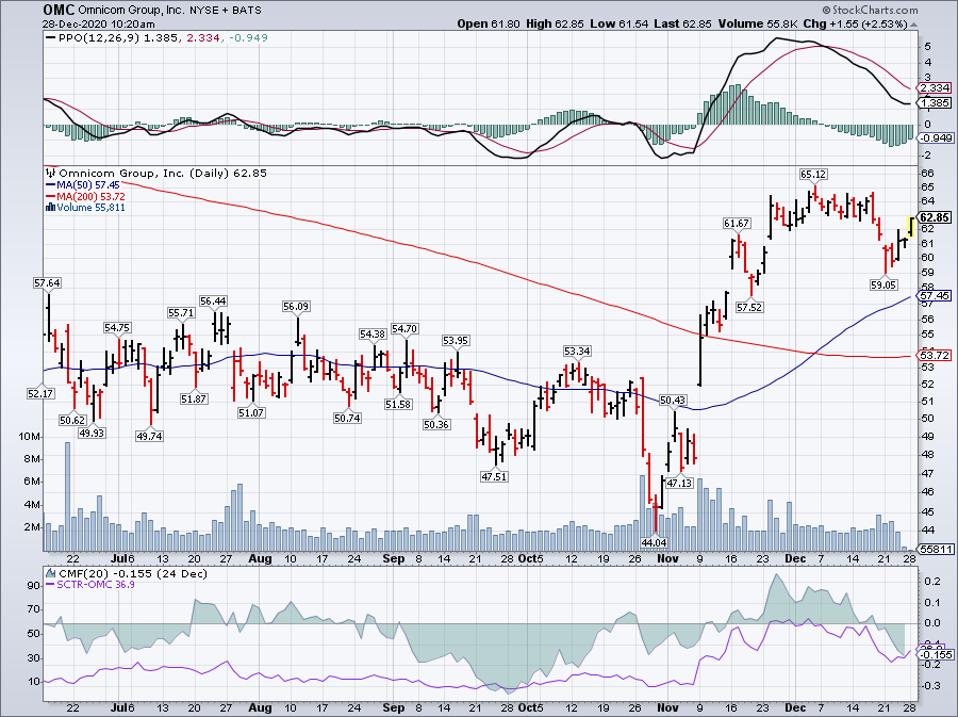The height and width of the screenshot is (717, 958).
Task: Click the High 62.85 value in the header
Action: click(555, 24)
